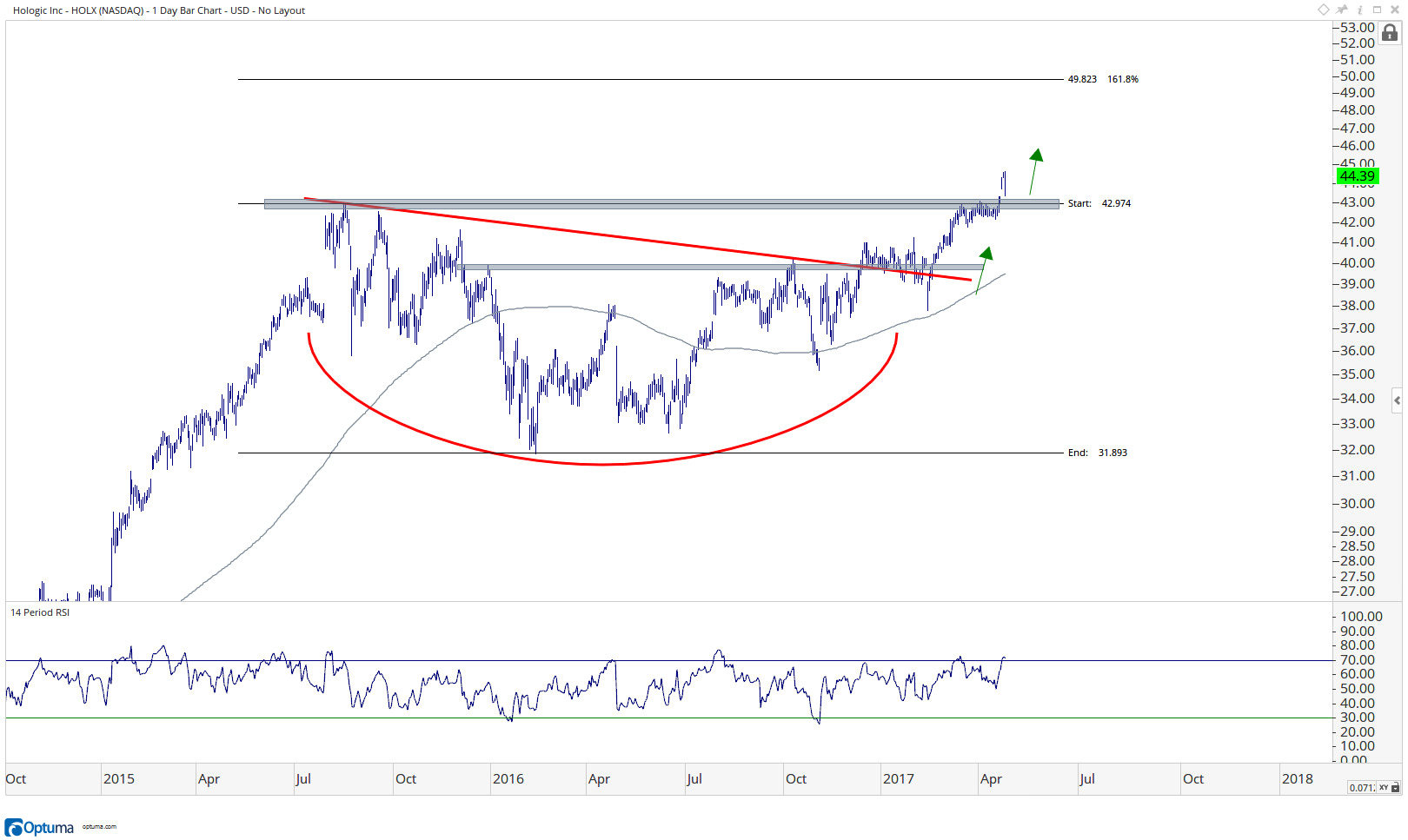Click the 49.823 Fibonacci extension label

pyautogui.click(x=1082, y=79)
